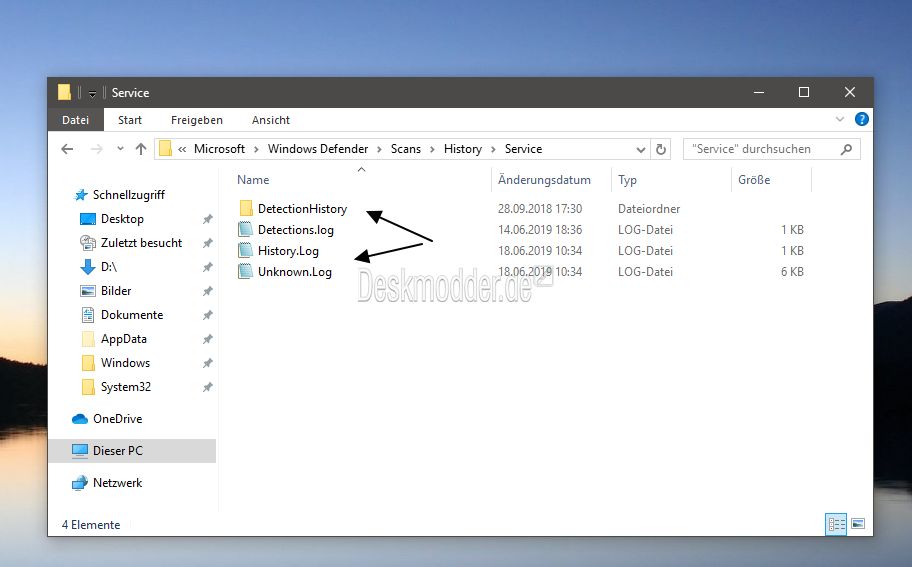Switch to the Ansicht tab

[x=270, y=120]
